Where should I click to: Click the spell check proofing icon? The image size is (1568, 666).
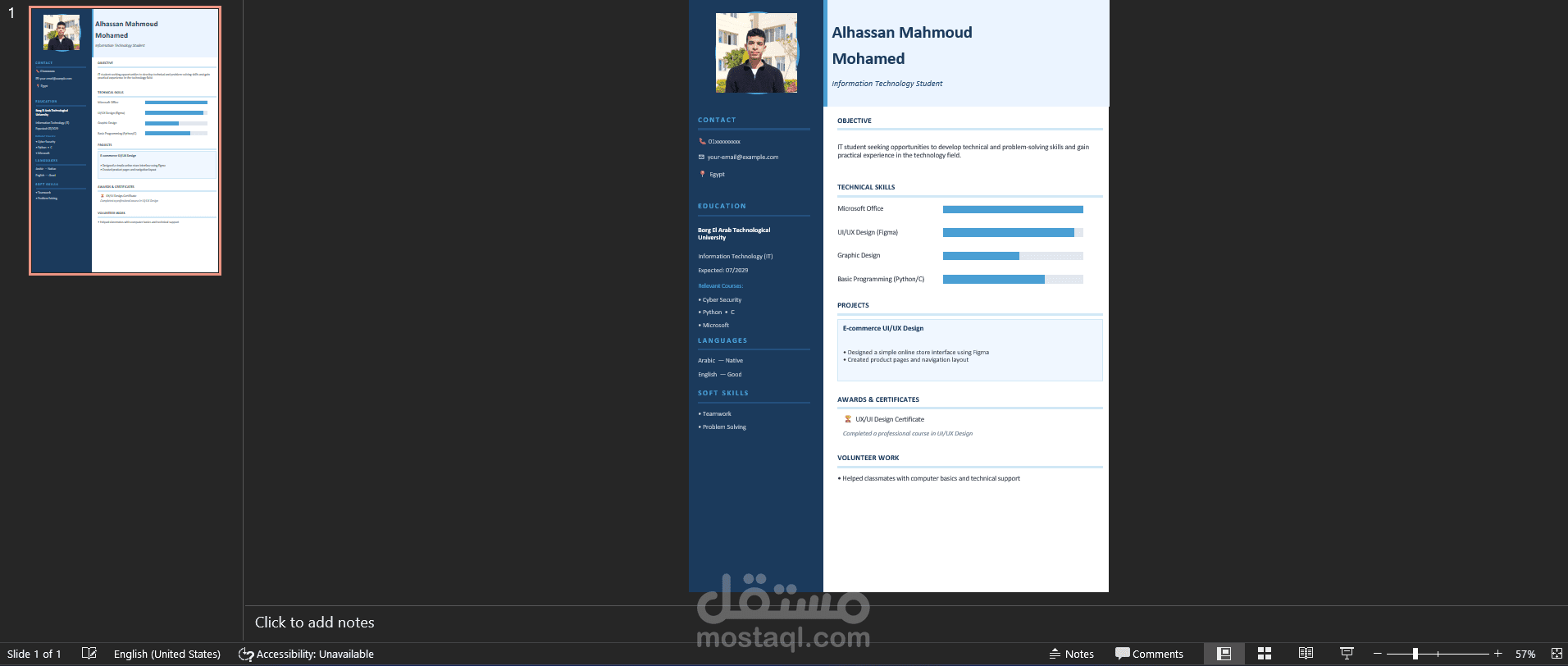[89, 654]
